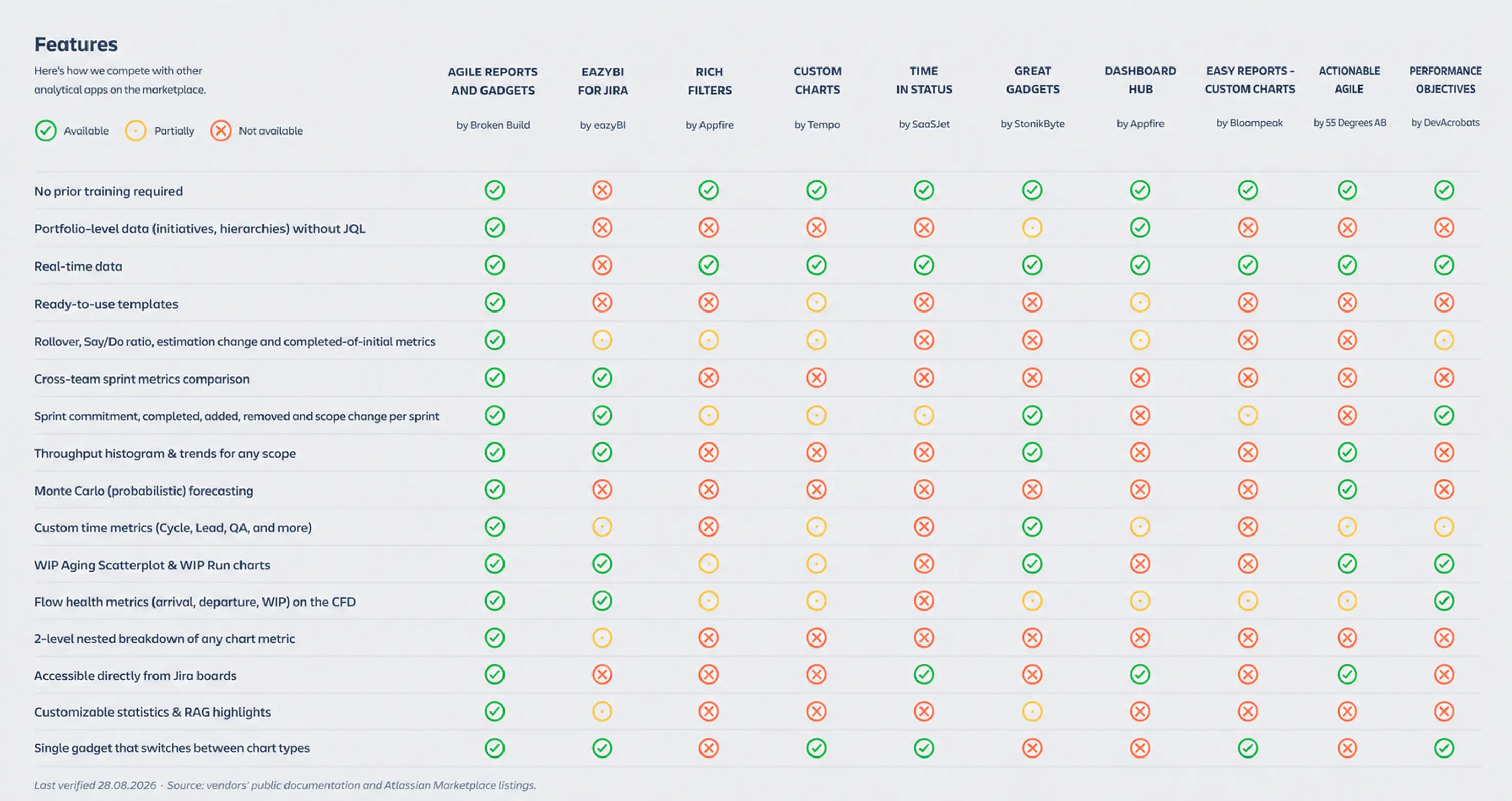Image resolution: width=1512 pixels, height=801 pixels.
Task: Select the eazyBI for Jira column header
Action: (603, 81)
